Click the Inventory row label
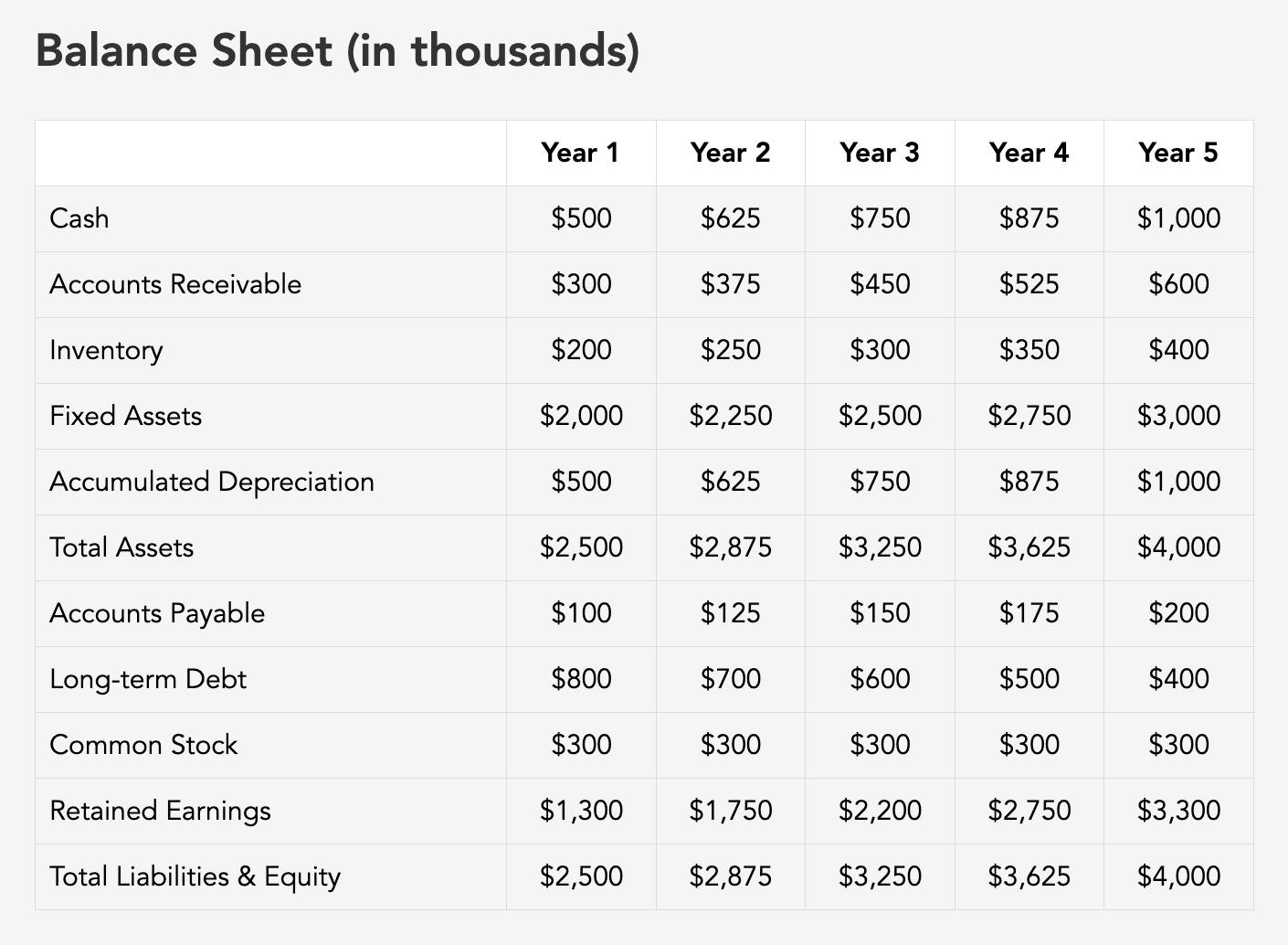The image size is (1288, 945). (106, 350)
